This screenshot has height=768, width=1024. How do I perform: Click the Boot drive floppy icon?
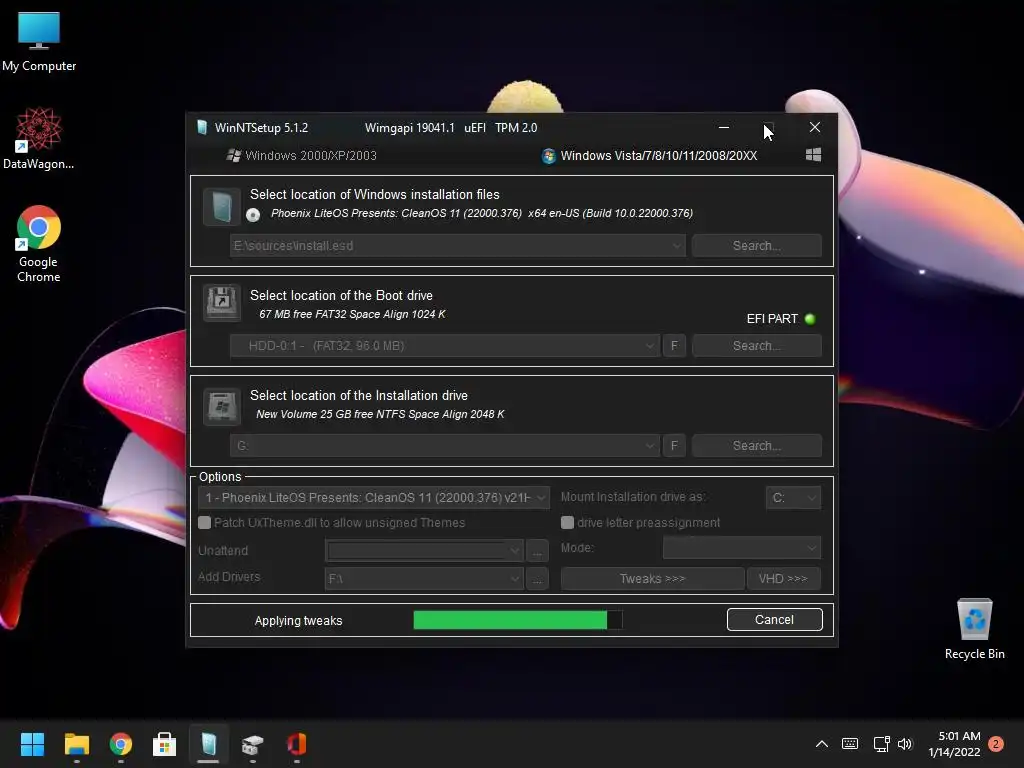(x=222, y=302)
